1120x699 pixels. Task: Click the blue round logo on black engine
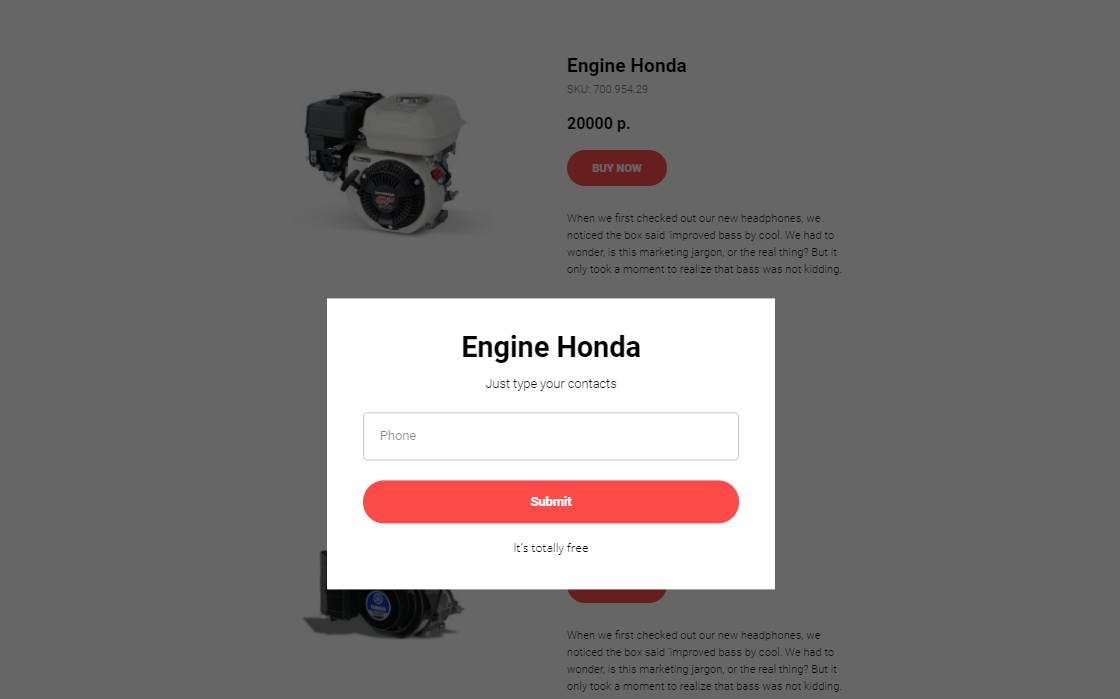378,604
